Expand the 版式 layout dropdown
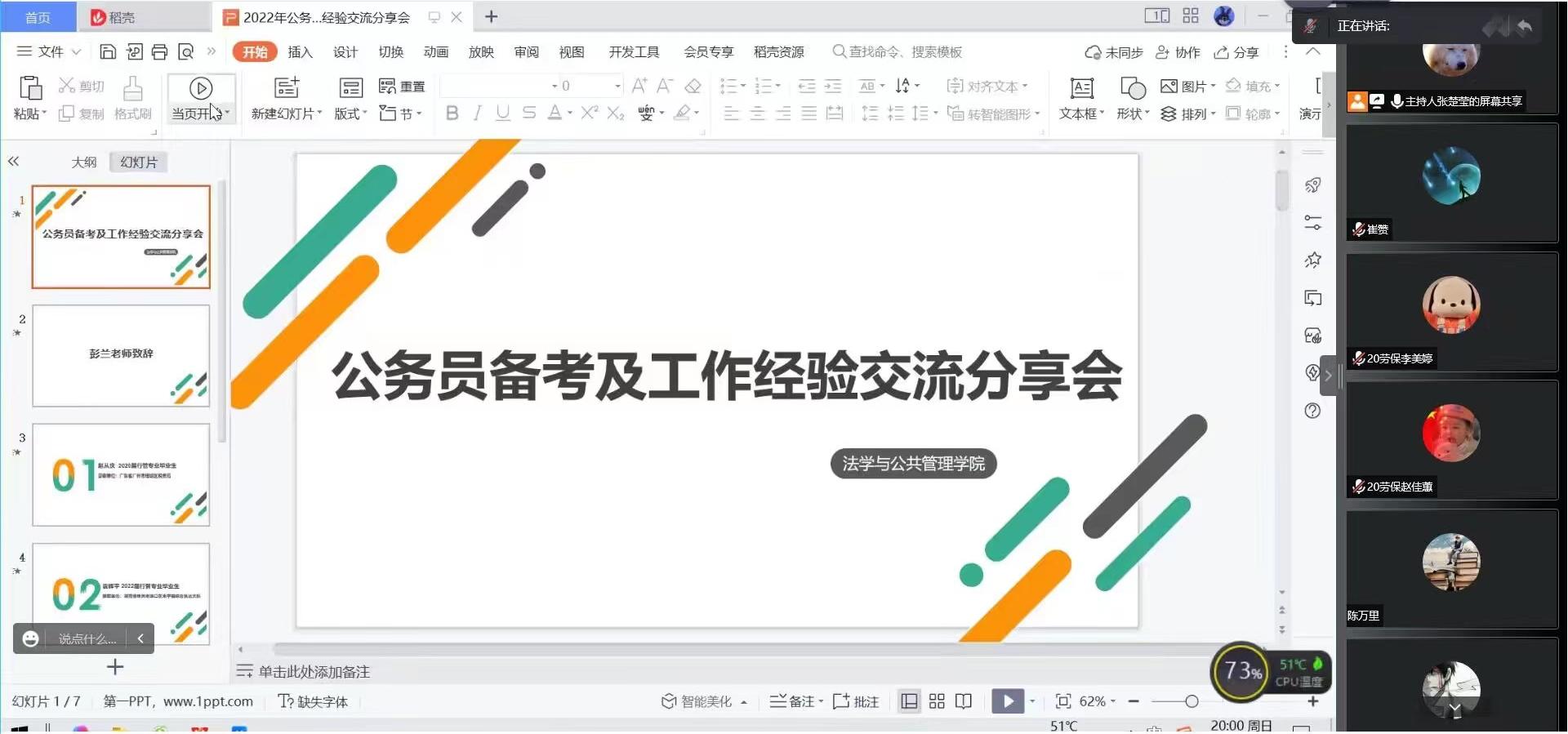Viewport: 1568px width, 734px height. point(350,113)
